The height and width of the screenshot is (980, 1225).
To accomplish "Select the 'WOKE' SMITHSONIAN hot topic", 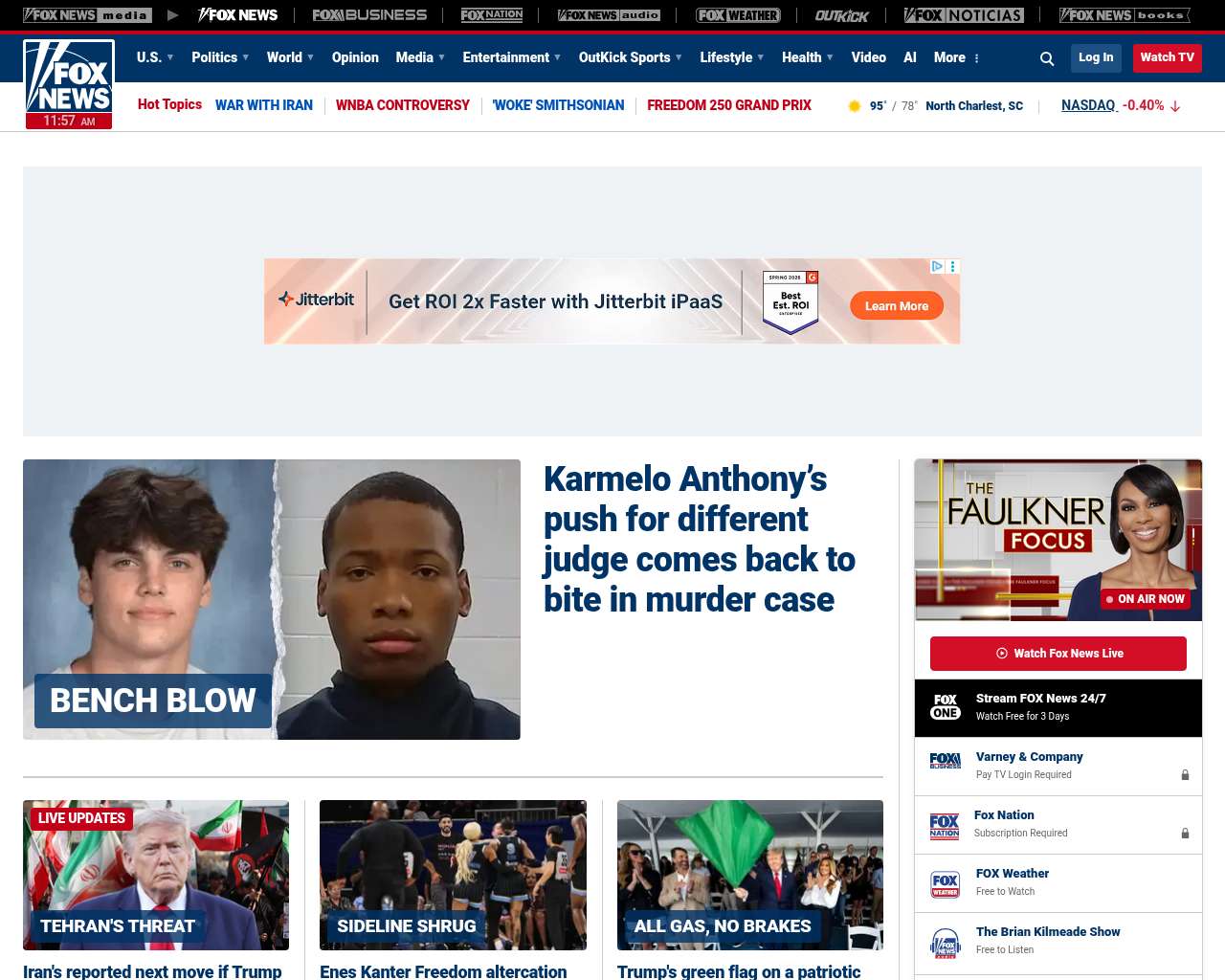I will pos(558,105).
